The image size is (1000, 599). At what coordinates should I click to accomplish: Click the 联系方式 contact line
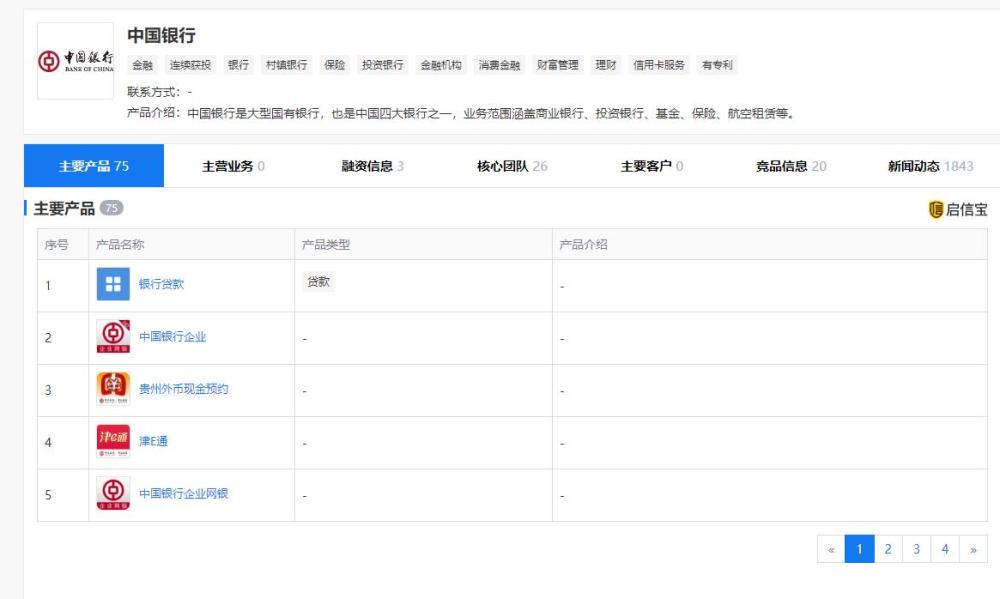click(159, 92)
